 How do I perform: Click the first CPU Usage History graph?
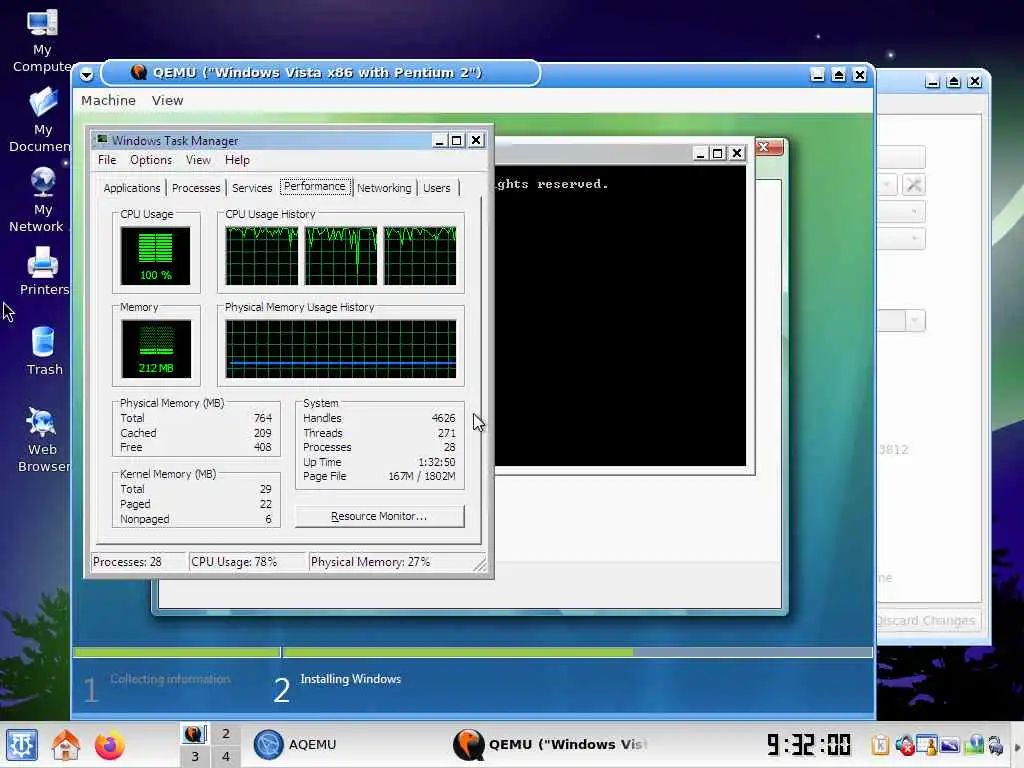(x=261, y=255)
